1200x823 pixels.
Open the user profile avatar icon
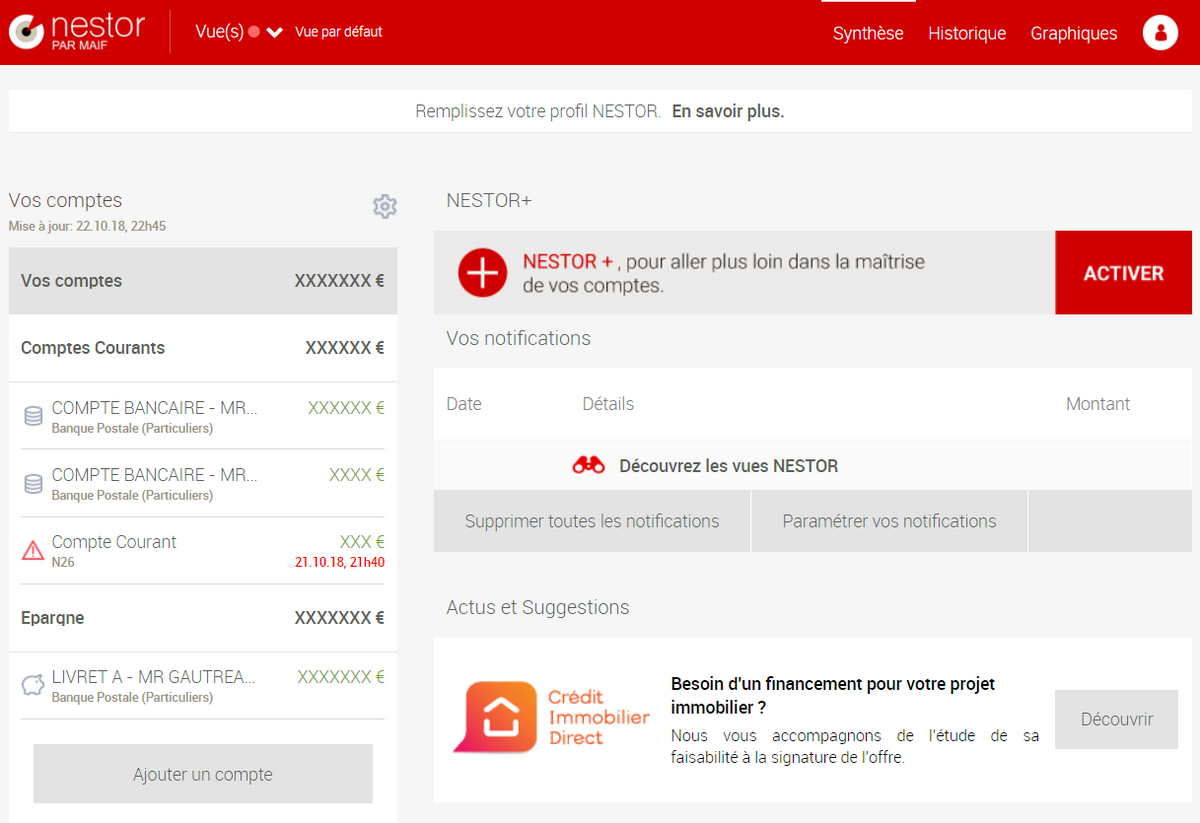(1160, 33)
